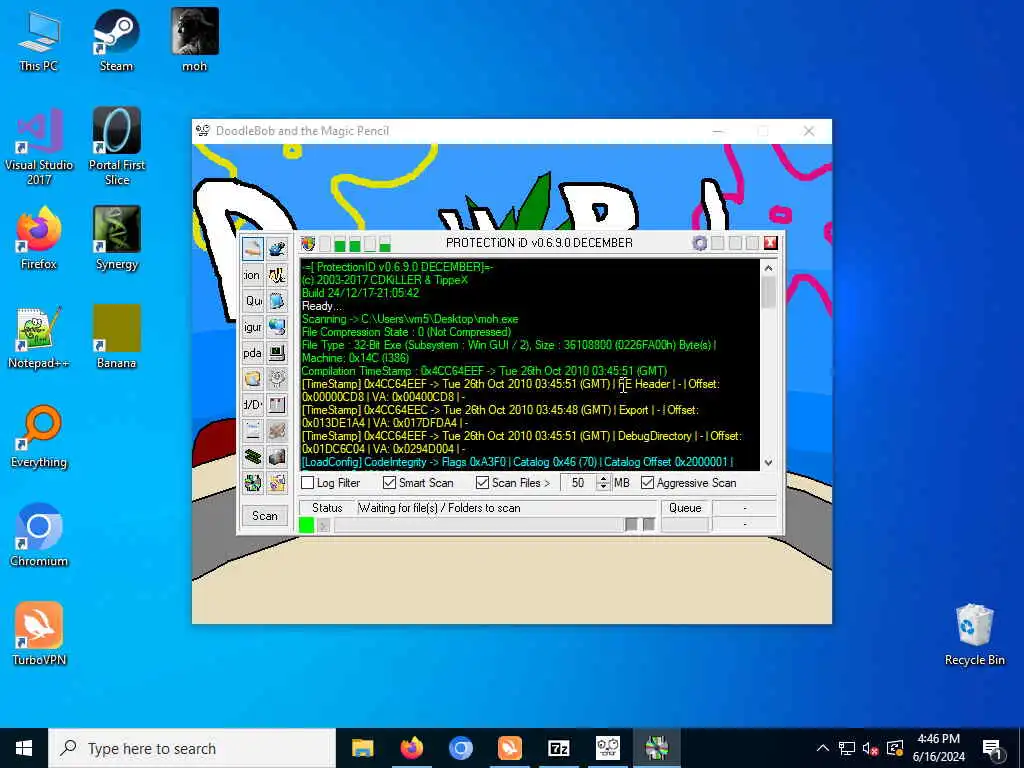The height and width of the screenshot is (768, 1024).
Task: Click the 50 MB size input field
Action: click(x=579, y=483)
